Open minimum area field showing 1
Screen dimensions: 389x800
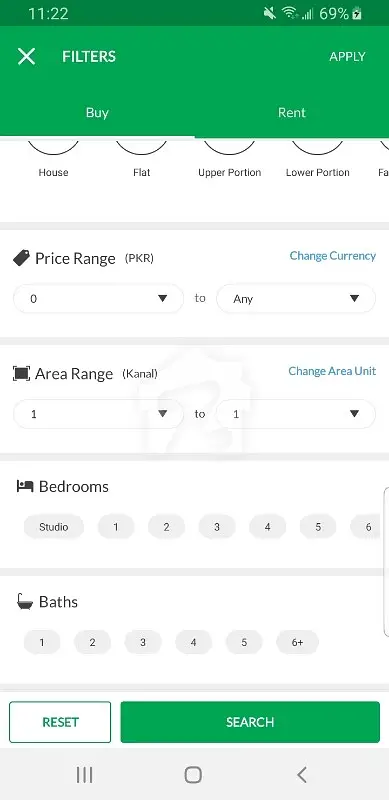click(98, 414)
